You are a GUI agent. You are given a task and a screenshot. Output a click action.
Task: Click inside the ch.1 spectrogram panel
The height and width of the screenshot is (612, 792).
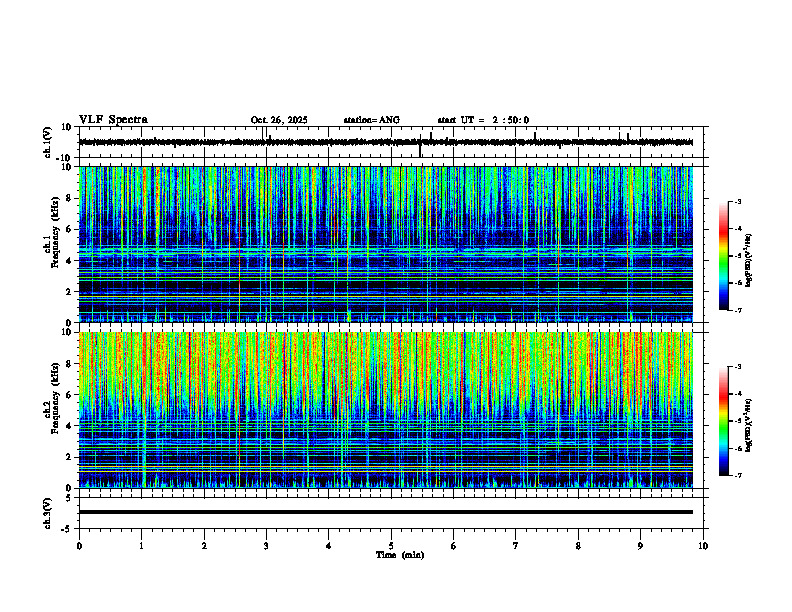point(385,244)
